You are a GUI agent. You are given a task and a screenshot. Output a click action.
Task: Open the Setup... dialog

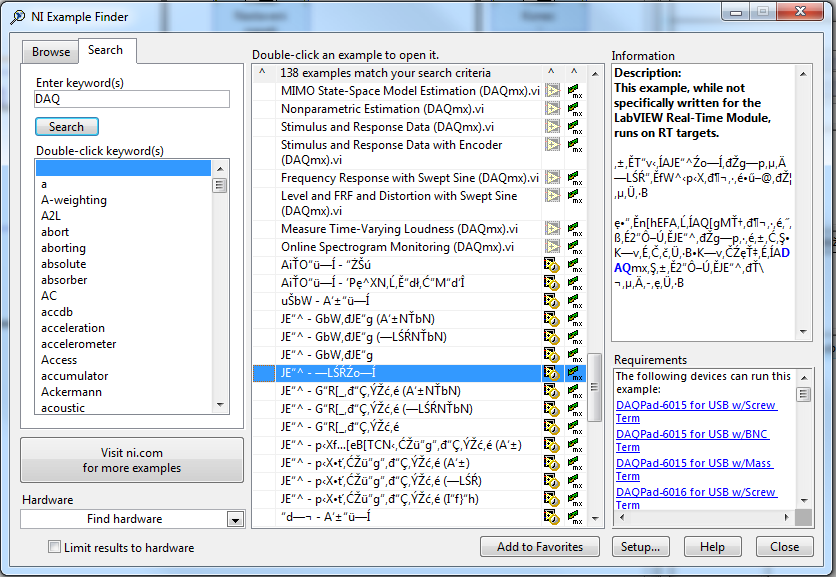(640, 547)
